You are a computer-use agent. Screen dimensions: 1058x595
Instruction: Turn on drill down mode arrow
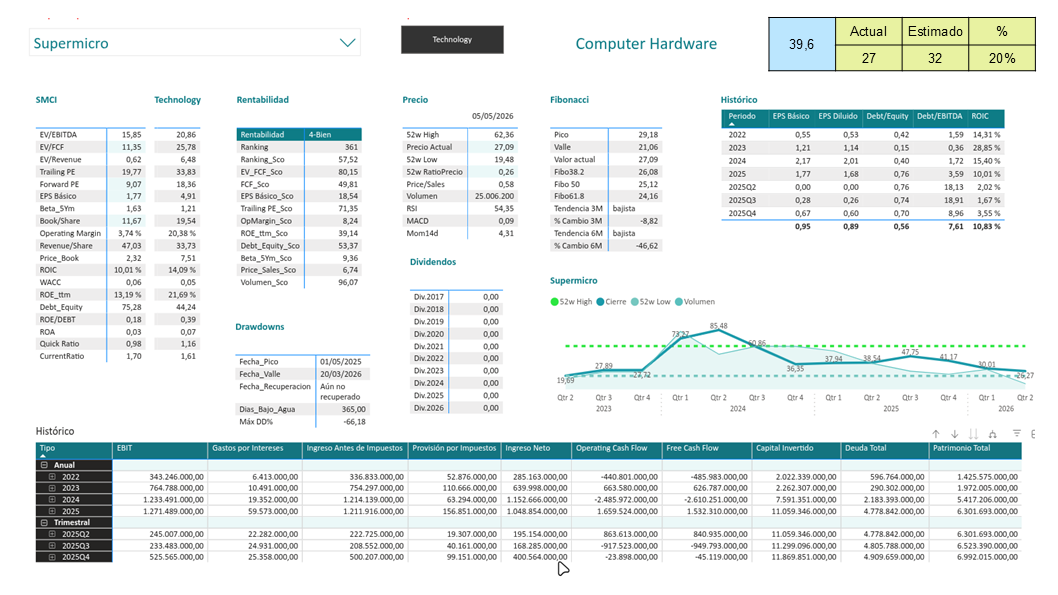(x=955, y=434)
